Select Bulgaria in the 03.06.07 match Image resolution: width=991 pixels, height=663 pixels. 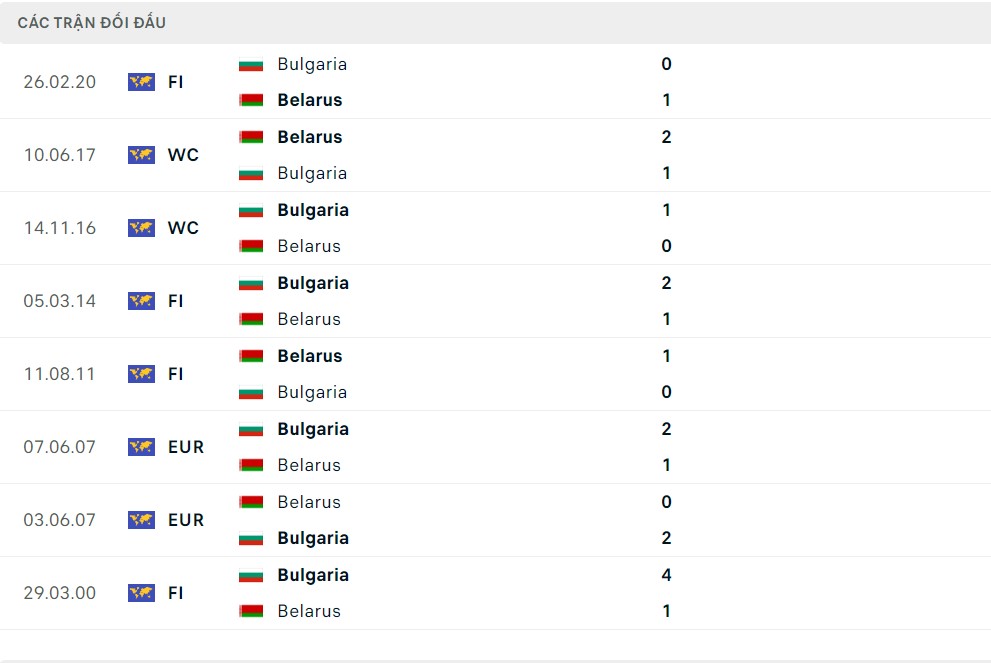[x=313, y=538]
